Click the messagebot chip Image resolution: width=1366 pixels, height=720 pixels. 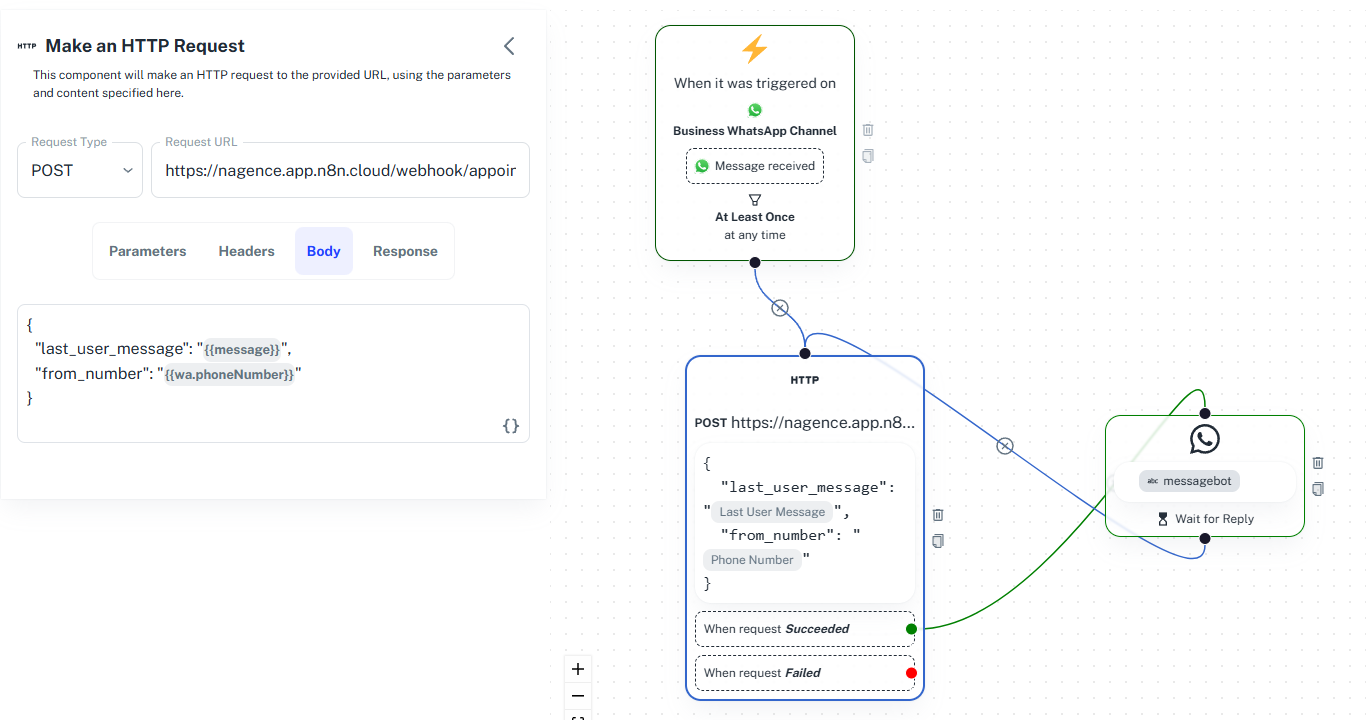coord(1189,481)
